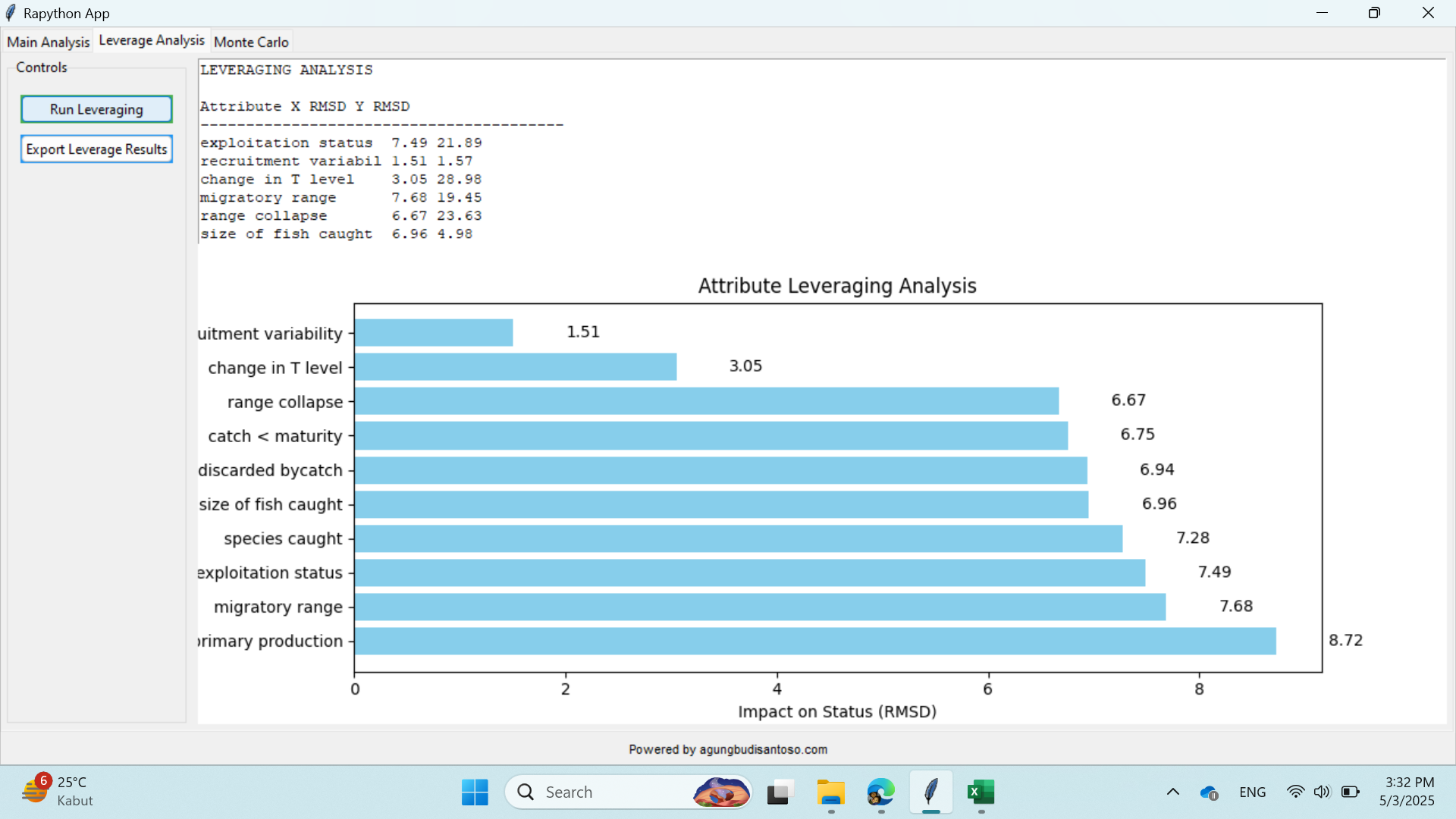
Task: Click the change in T level bar
Action: (516, 367)
